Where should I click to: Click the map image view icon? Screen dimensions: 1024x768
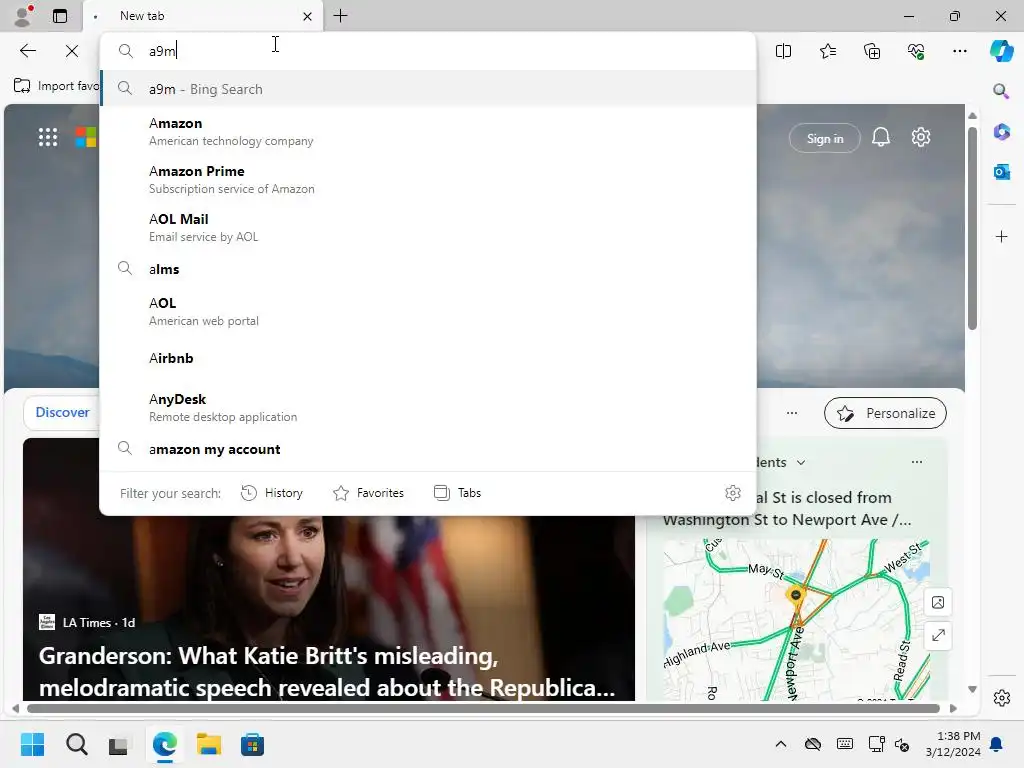tap(938, 602)
